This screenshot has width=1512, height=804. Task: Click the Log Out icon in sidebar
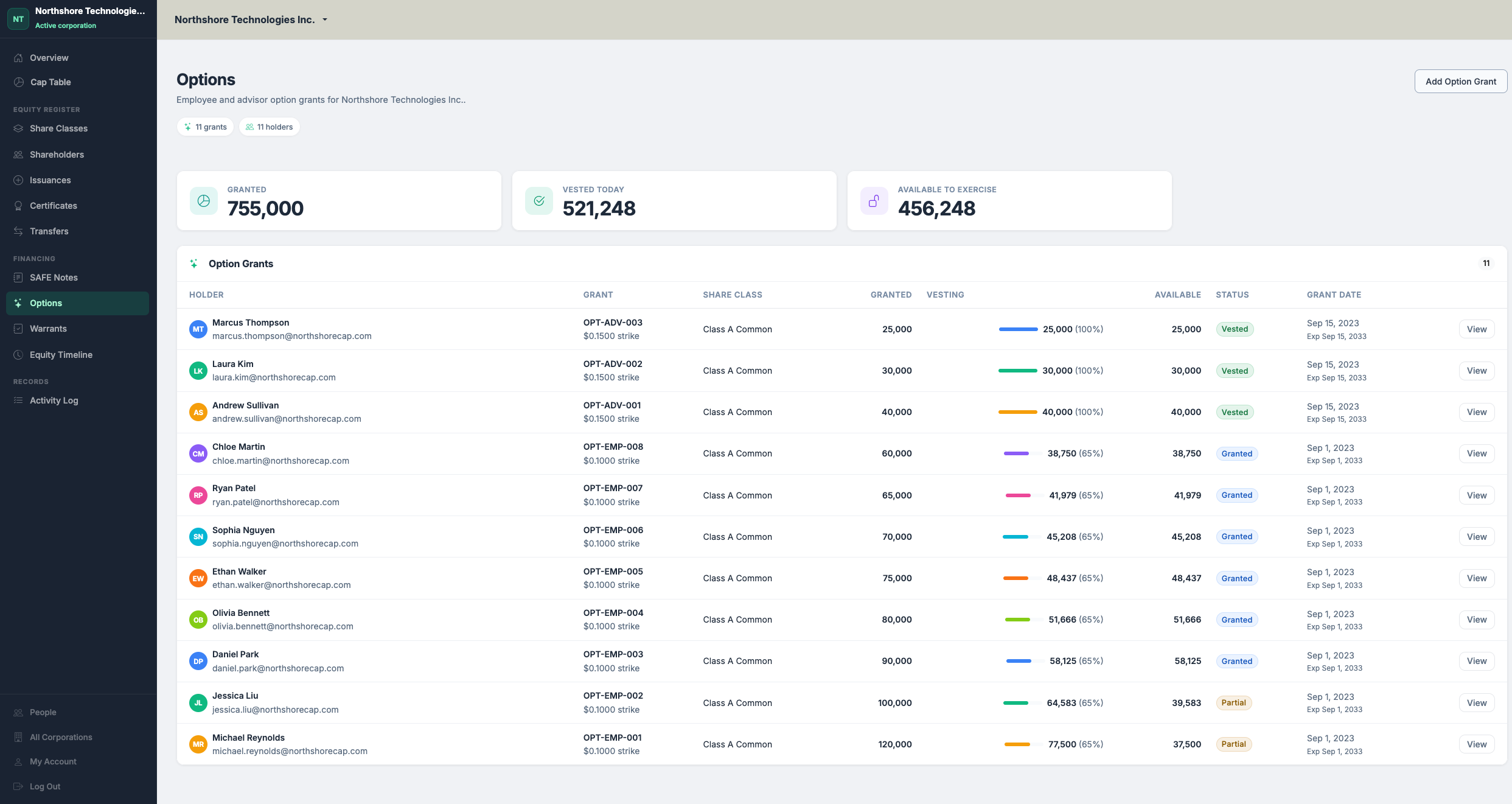pos(18,786)
